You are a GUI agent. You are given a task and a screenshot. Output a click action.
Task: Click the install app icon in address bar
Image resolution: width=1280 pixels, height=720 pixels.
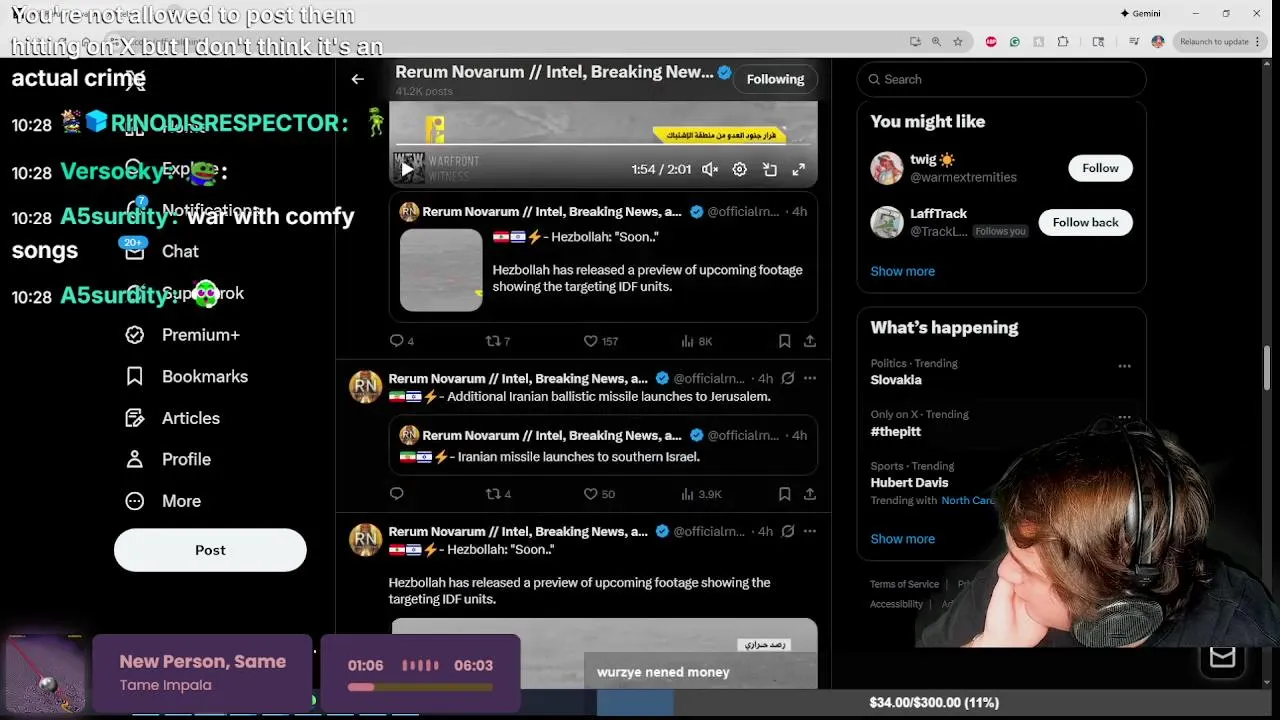(914, 41)
